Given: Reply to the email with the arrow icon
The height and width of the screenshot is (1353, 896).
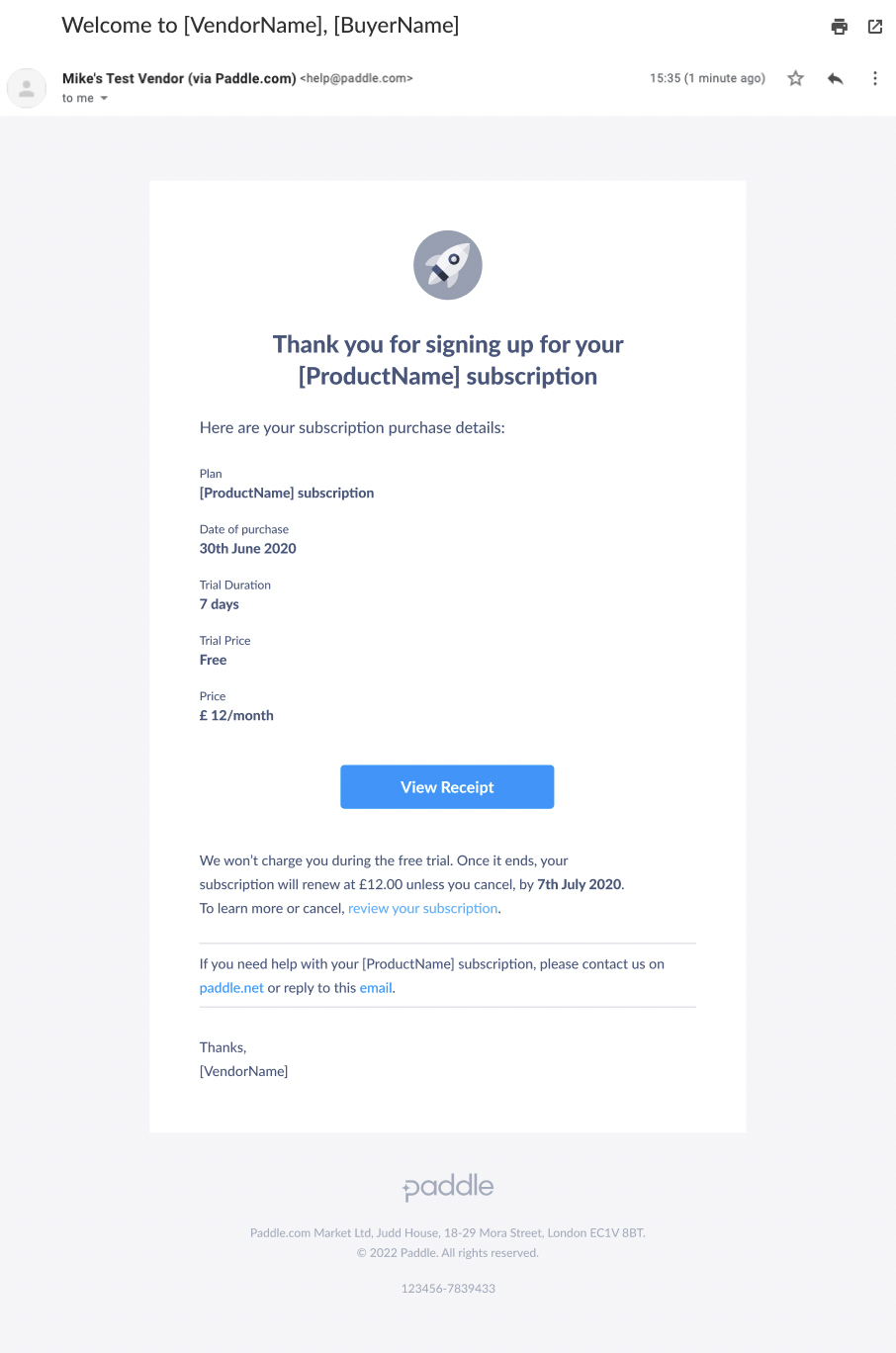Looking at the screenshot, I should click(x=836, y=78).
